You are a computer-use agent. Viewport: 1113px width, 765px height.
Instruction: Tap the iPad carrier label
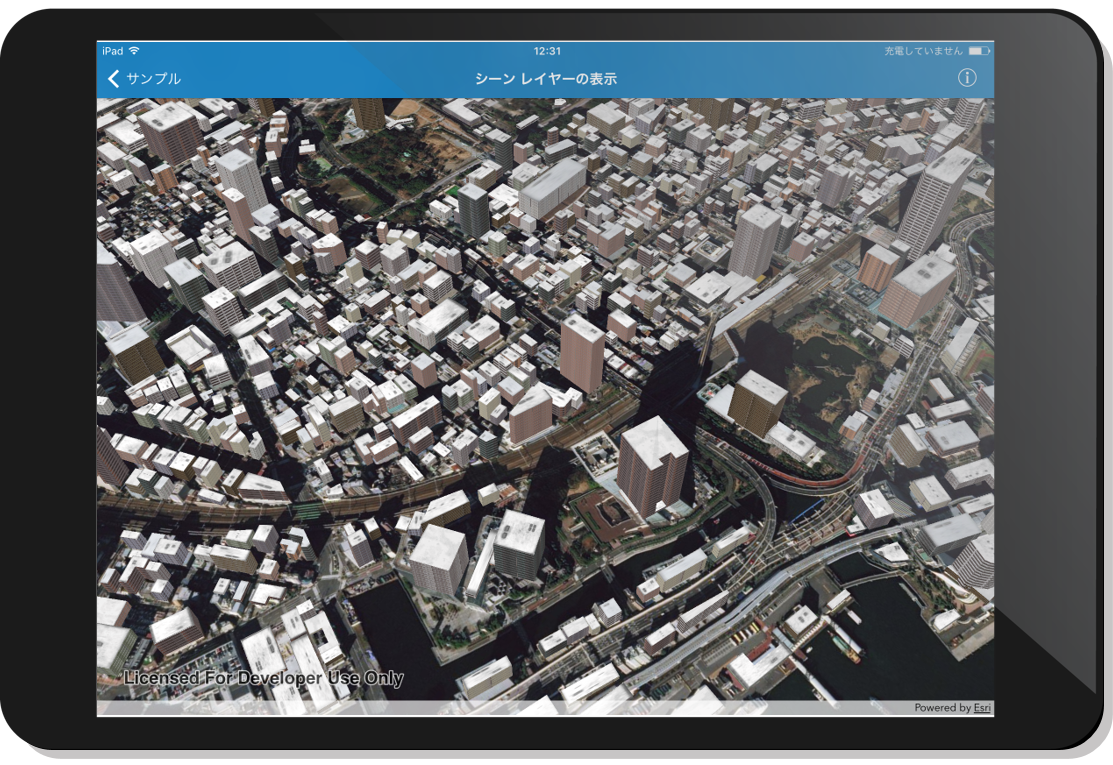[x=112, y=51]
